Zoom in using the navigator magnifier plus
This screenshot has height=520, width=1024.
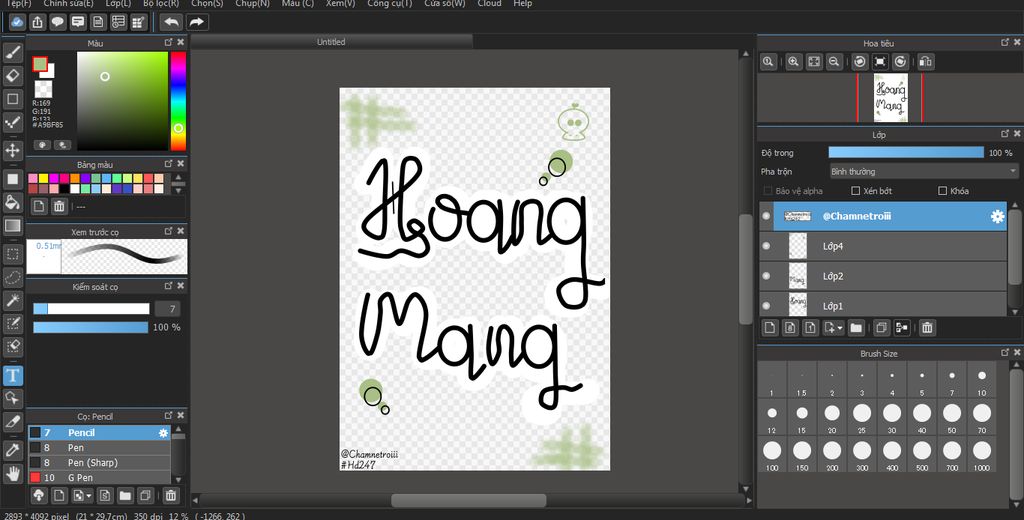pos(793,61)
